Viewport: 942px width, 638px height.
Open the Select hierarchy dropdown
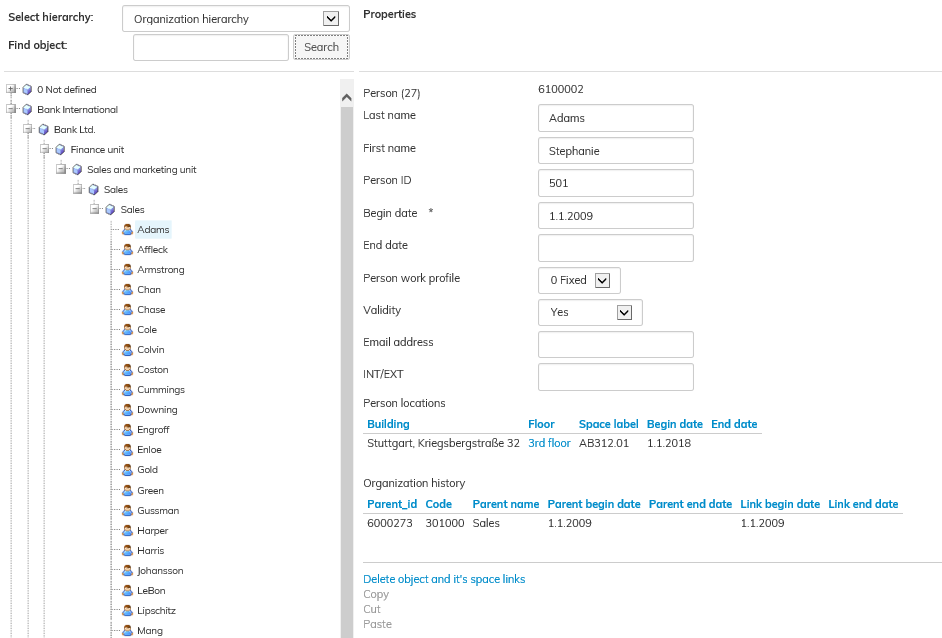pyautogui.click(x=332, y=19)
